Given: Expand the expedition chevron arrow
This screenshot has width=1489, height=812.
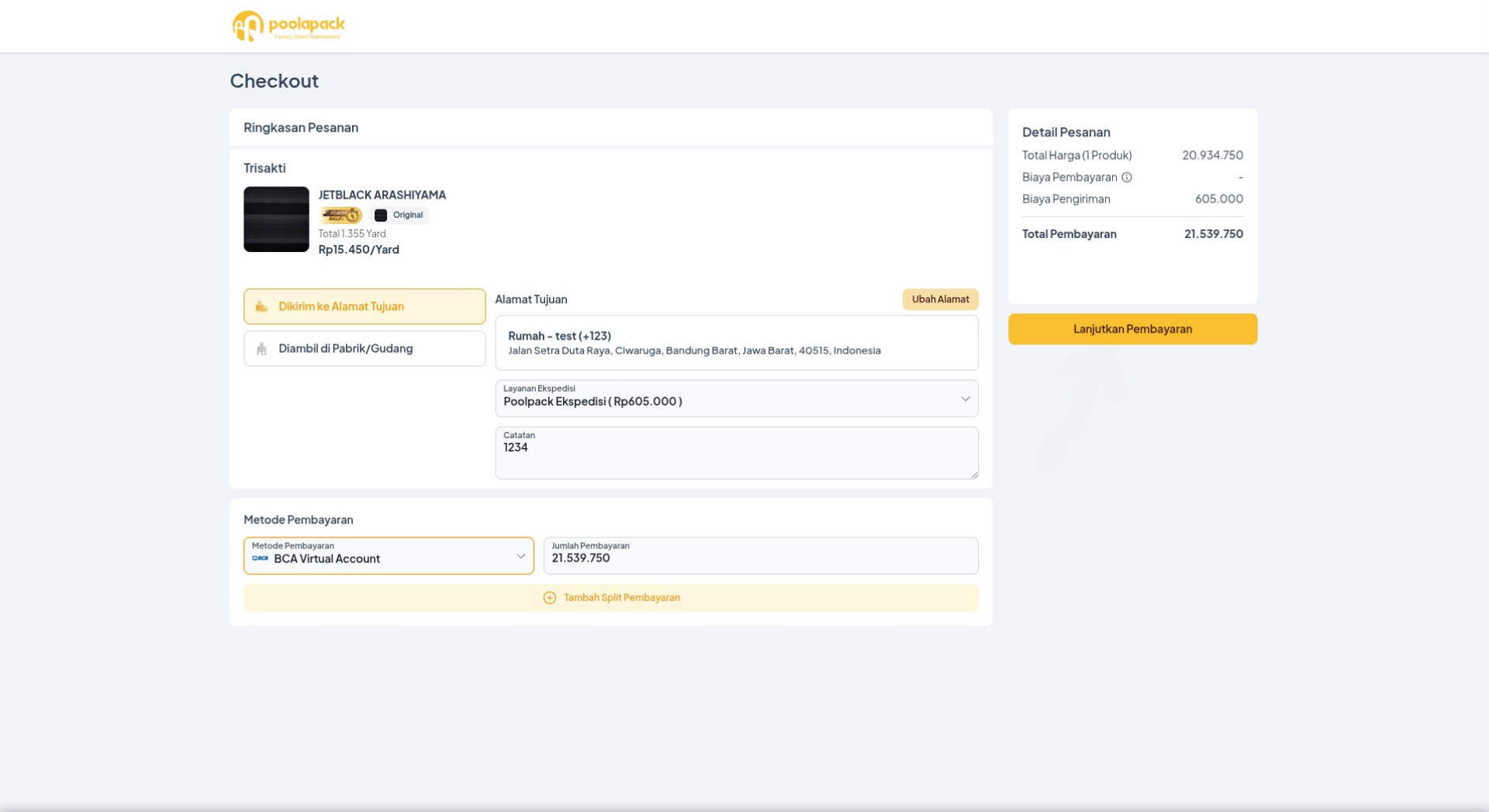Looking at the screenshot, I should [966, 399].
